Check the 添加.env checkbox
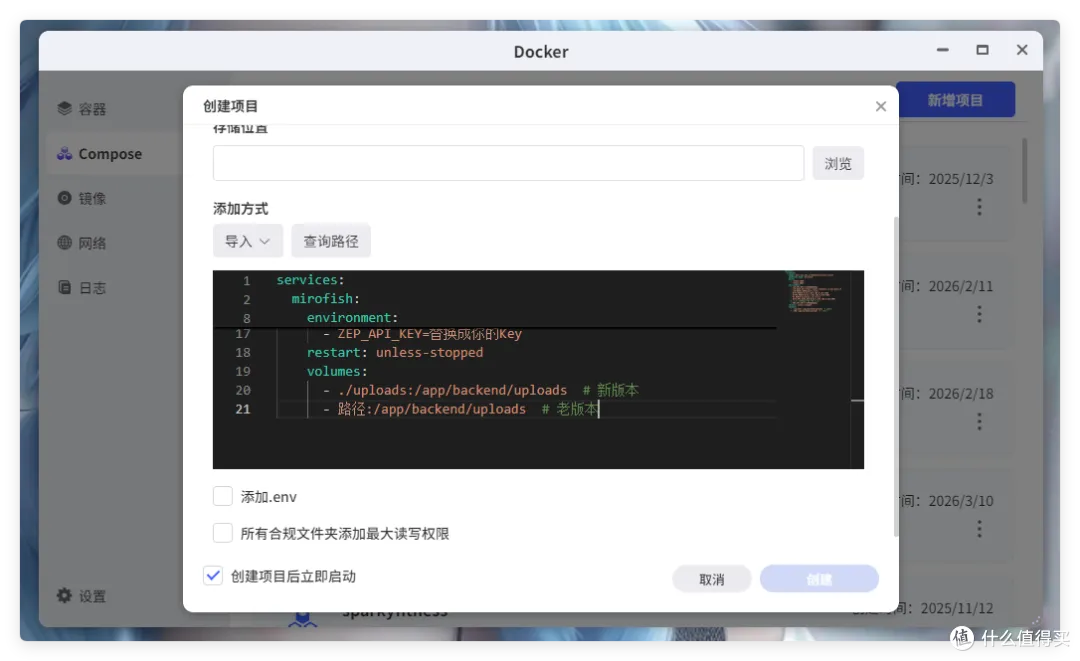1080x661 pixels. (222, 496)
